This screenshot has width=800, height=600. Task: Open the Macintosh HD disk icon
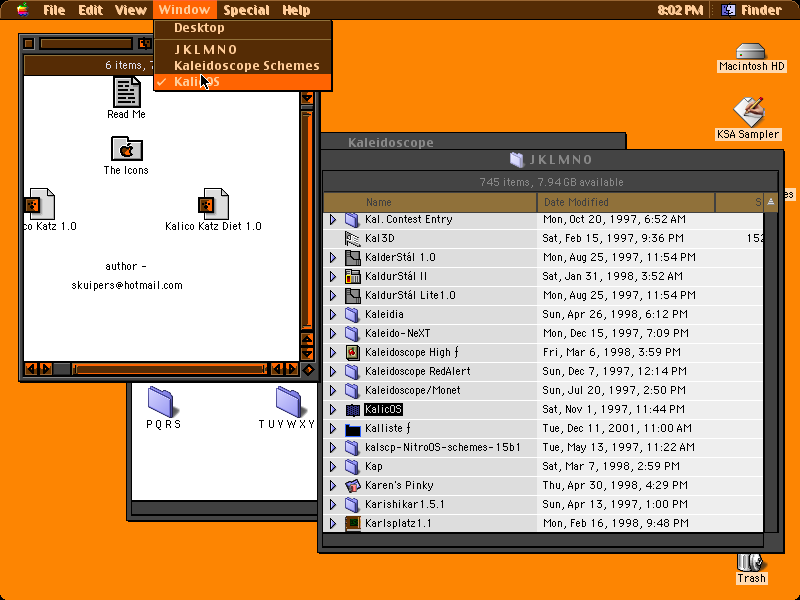coord(751,52)
